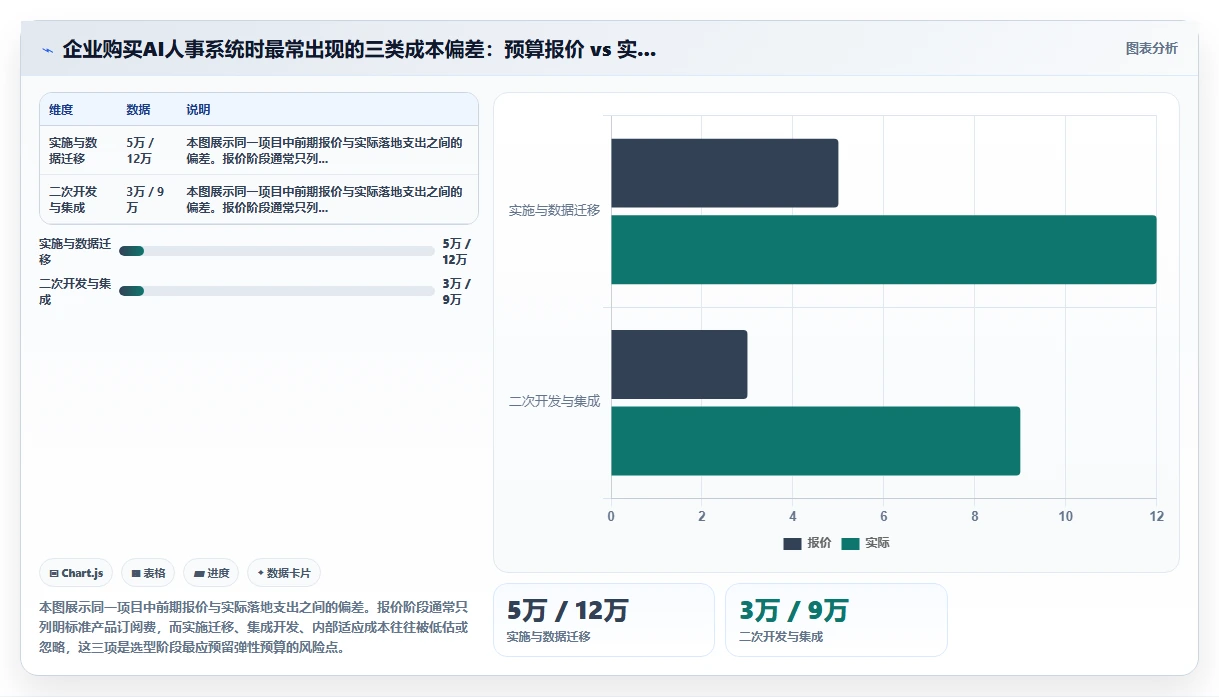Click the 报价 bar for 实施与数据迁移
Image resolution: width=1219 pixels, height=697 pixels.
(725, 173)
